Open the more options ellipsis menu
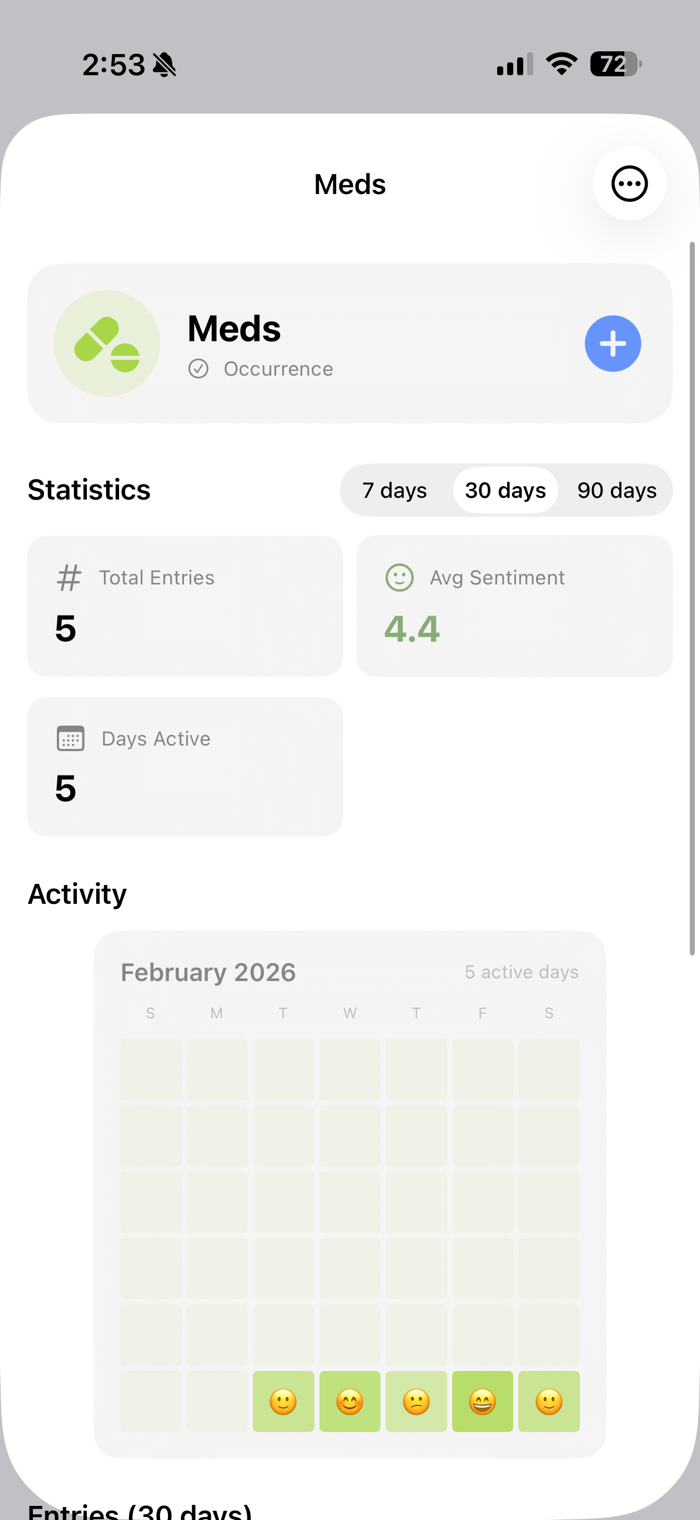 629,184
